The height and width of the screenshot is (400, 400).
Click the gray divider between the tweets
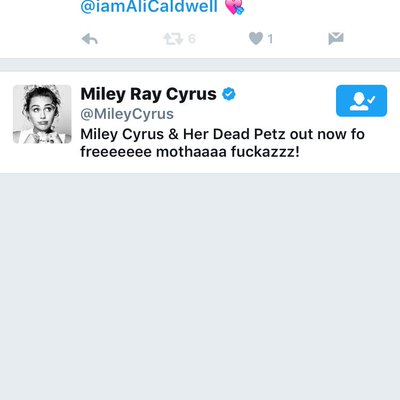point(200,65)
